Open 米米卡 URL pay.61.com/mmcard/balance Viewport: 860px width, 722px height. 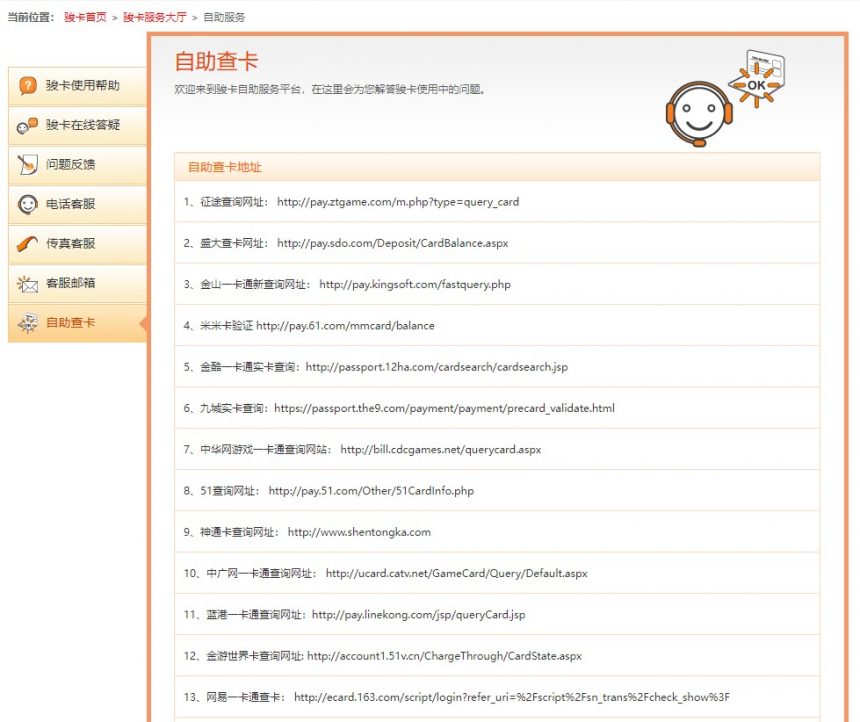[345, 326]
